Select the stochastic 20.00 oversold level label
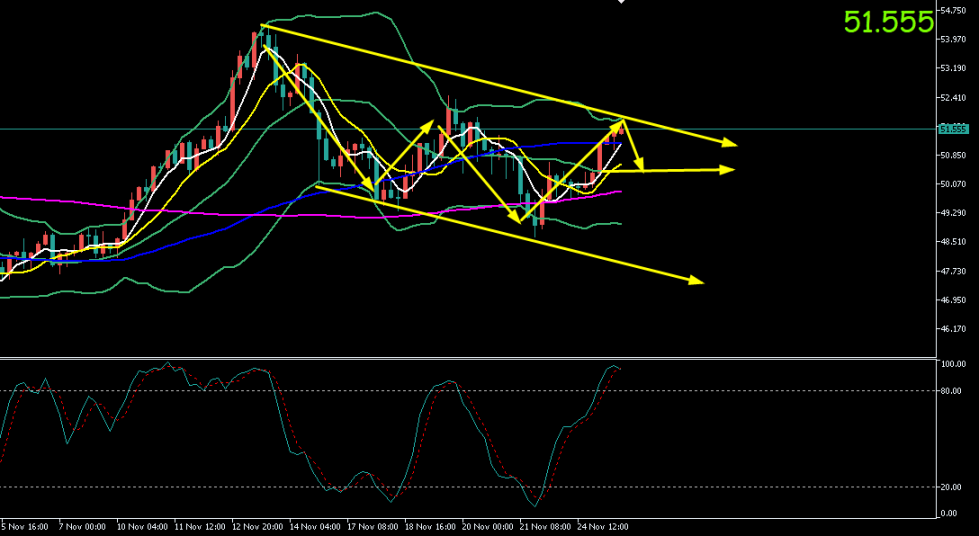979x536 pixels. point(954,487)
